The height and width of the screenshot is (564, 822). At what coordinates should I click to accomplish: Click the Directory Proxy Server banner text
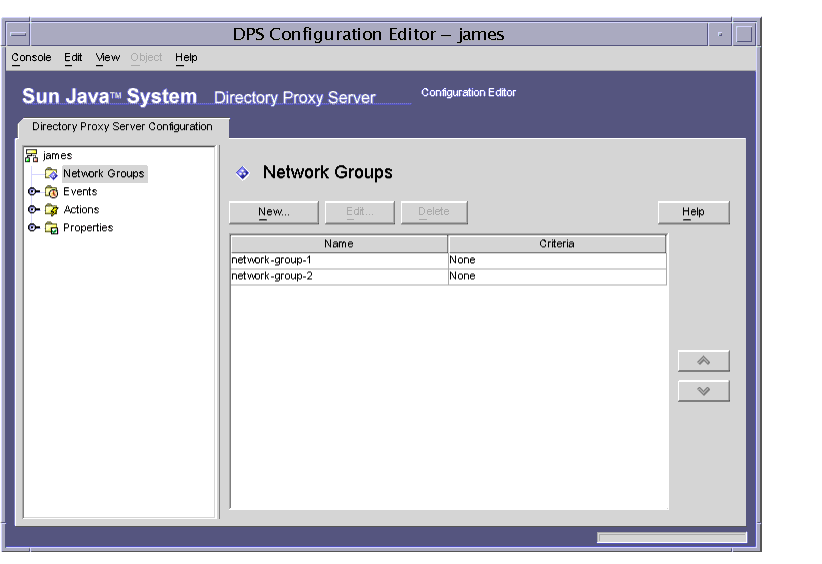click(x=295, y=98)
